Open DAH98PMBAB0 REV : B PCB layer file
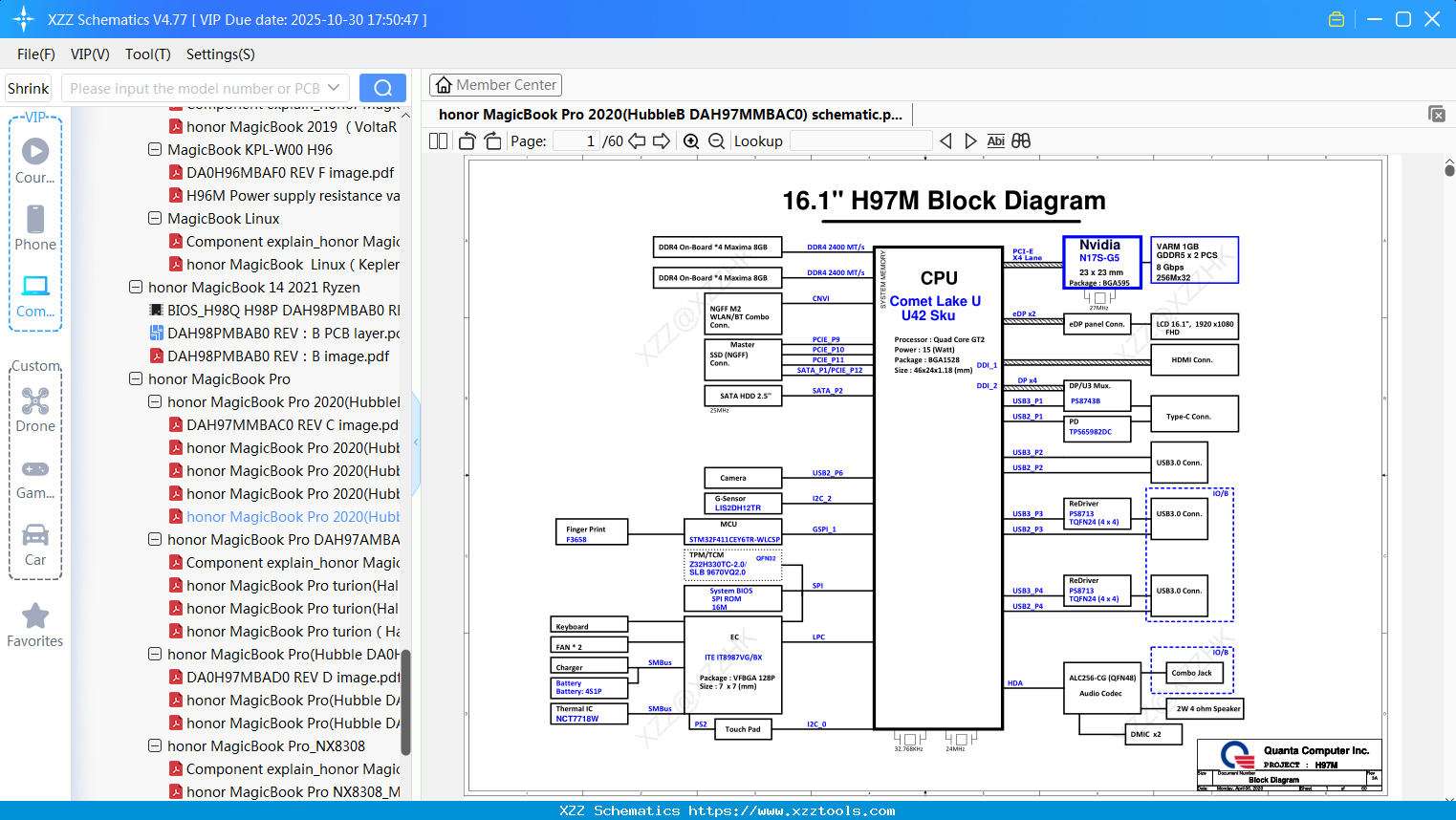 283,333
